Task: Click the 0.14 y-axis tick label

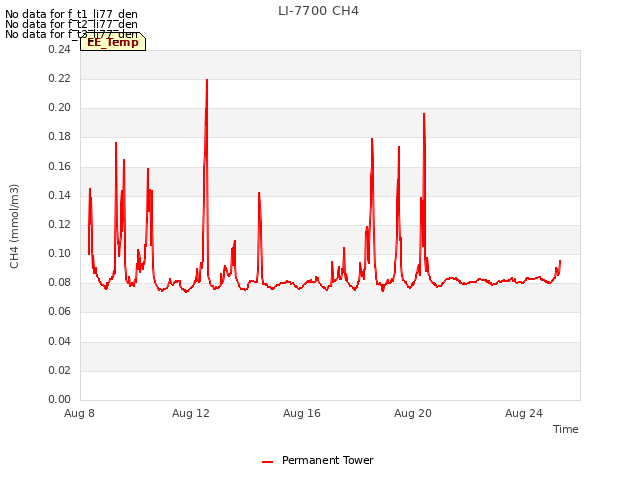Action: tap(60, 195)
